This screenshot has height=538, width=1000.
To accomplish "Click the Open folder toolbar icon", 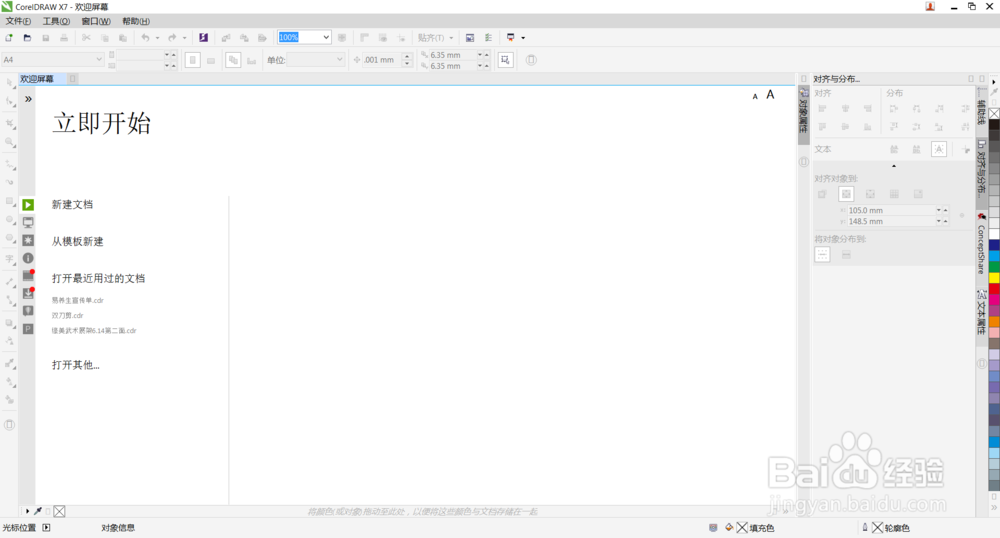I will click(27, 38).
